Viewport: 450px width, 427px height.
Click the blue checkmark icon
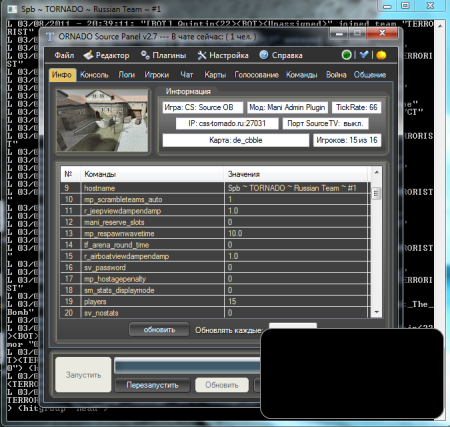click(x=364, y=55)
